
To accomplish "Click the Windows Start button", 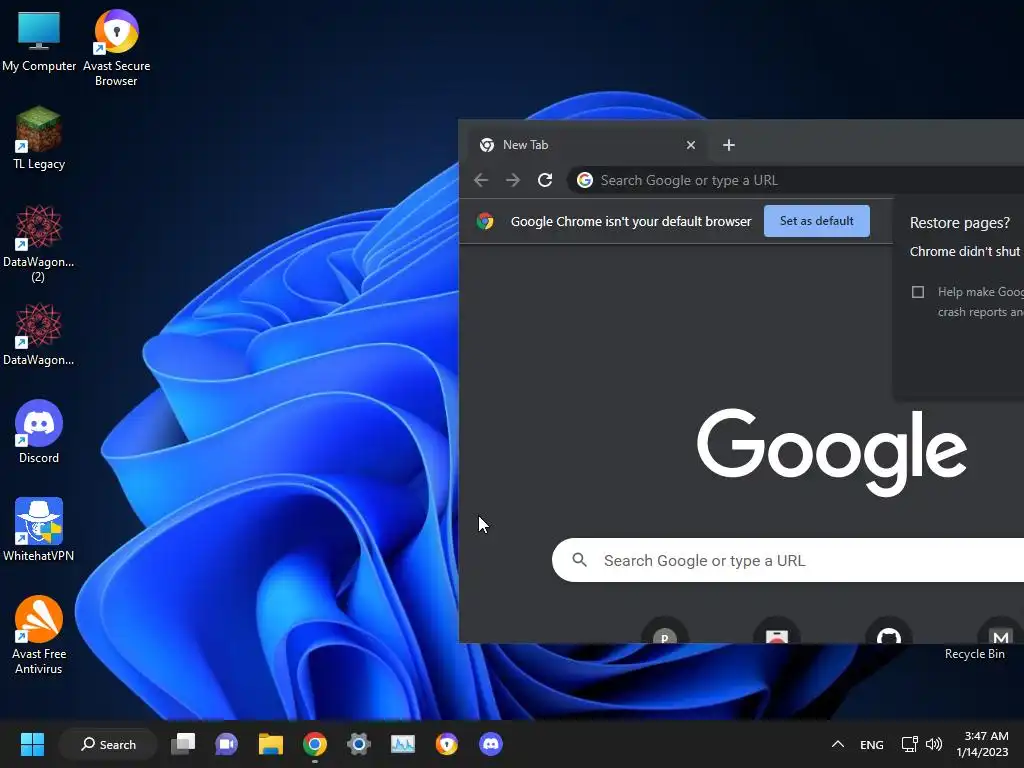I will point(32,744).
